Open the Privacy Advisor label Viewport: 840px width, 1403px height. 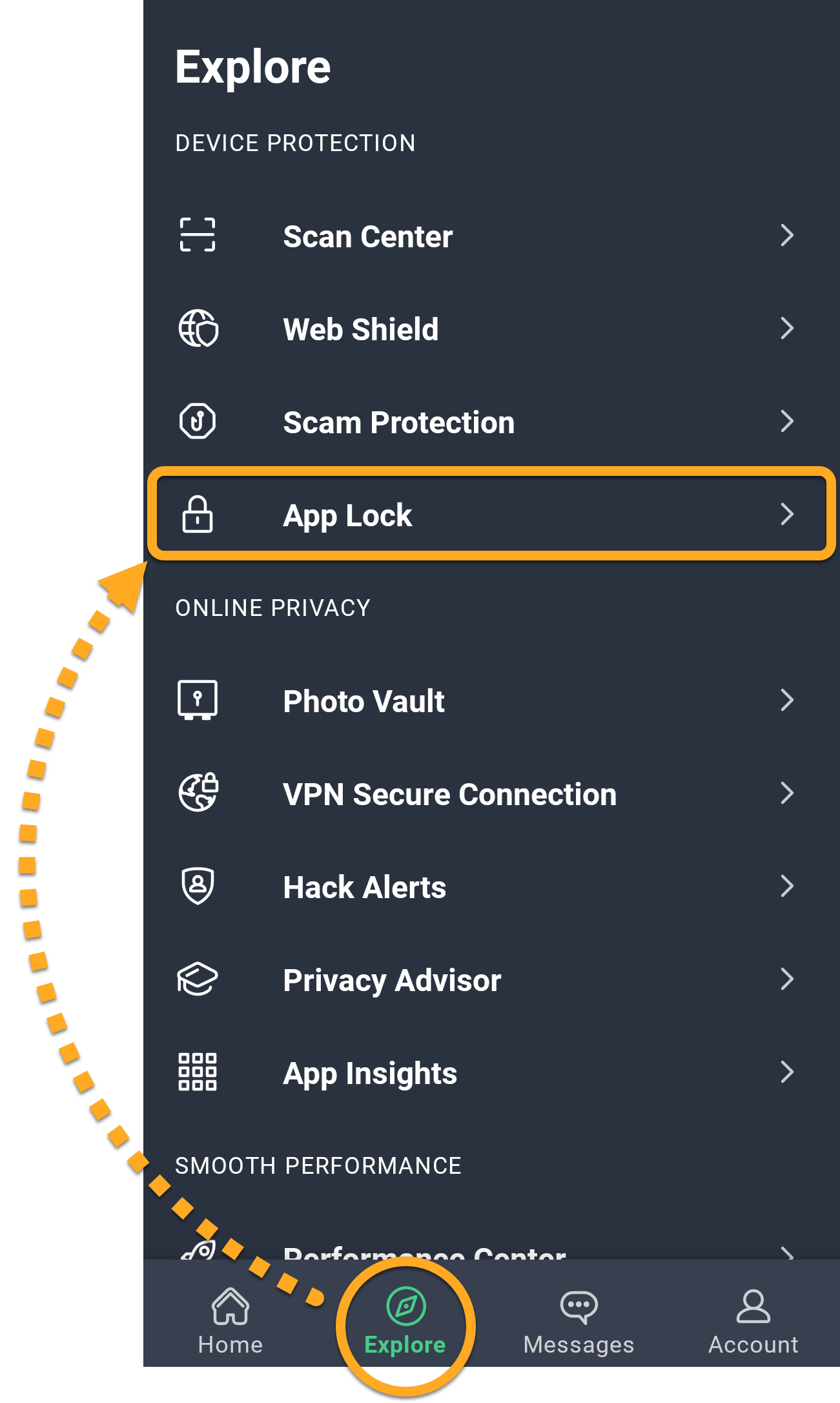(392, 981)
